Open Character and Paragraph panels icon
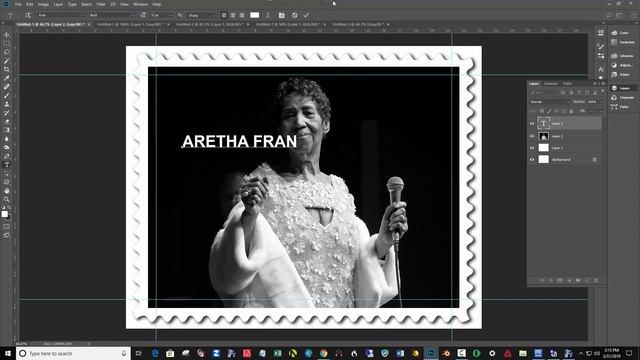Image resolution: width=640 pixels, height=360 pixels. (282, 15)
